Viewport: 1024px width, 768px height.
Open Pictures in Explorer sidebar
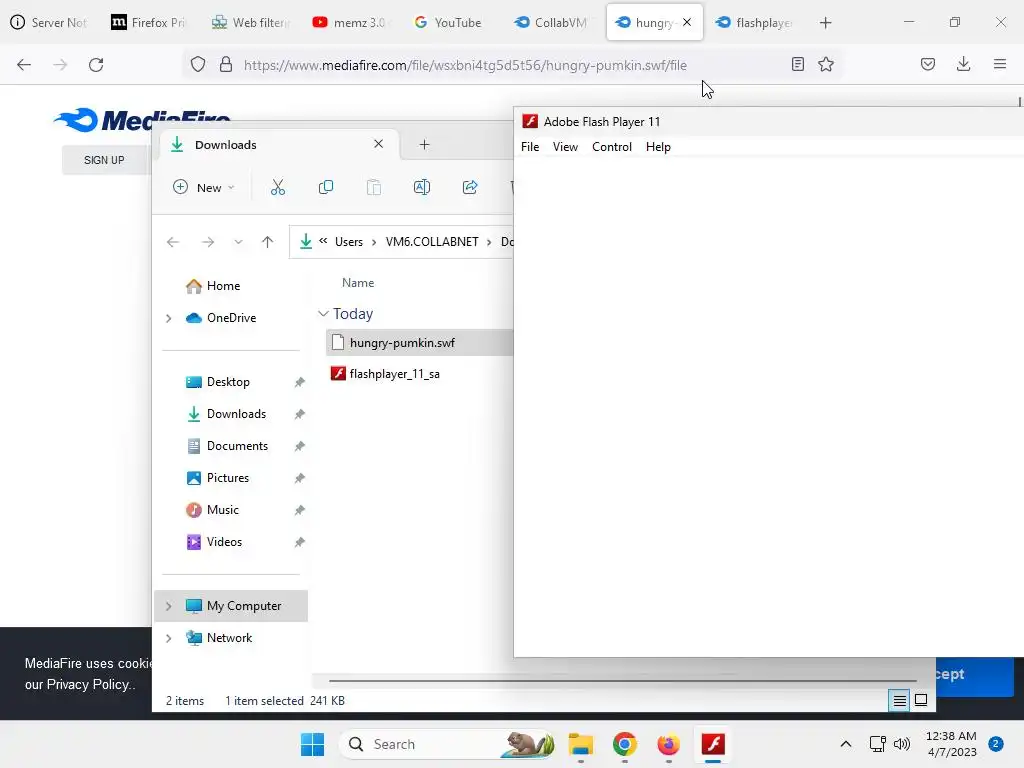227,478
